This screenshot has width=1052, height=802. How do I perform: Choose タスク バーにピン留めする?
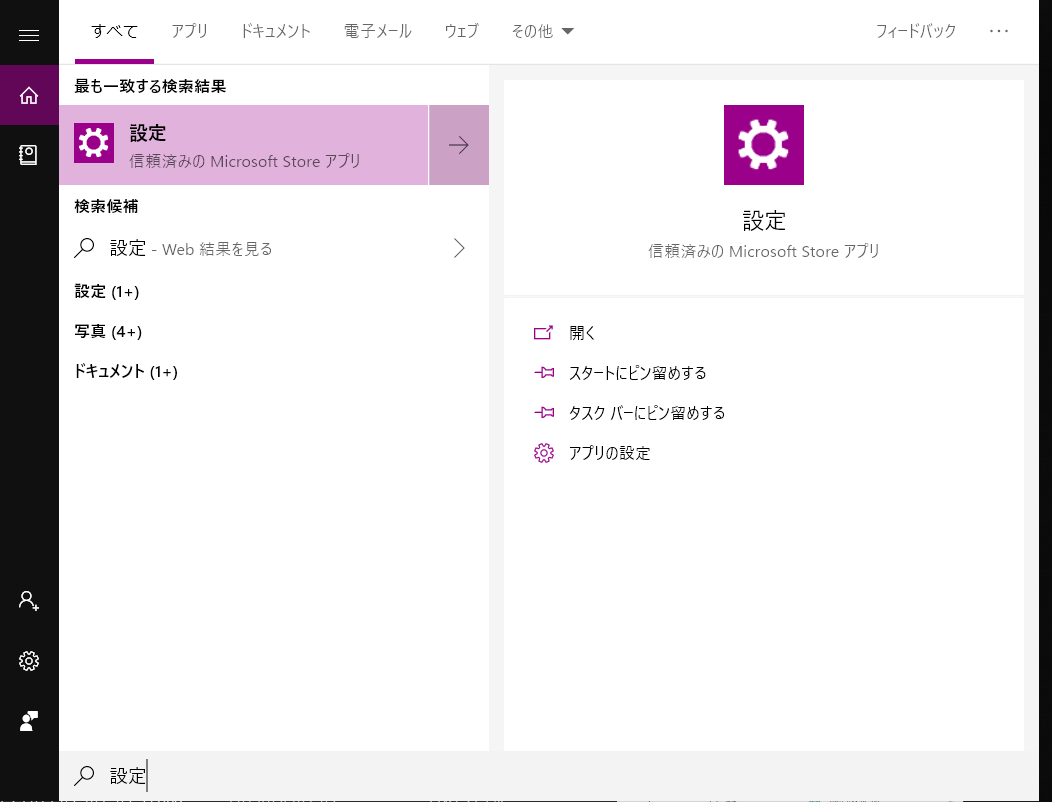click(647, 413)
